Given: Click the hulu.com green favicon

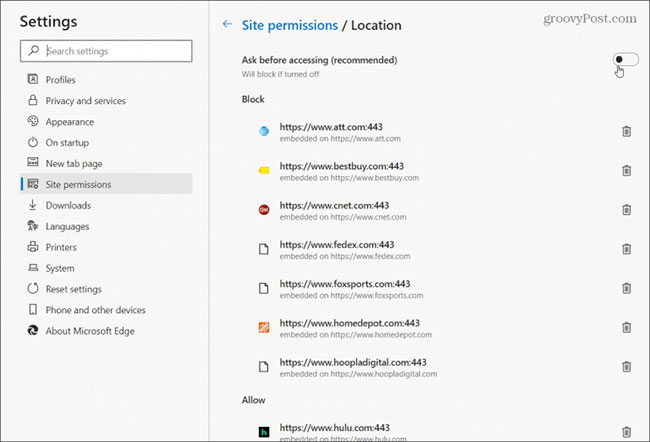Looking at the screenshot, I should pyautogui.click(x=264, y=432).
